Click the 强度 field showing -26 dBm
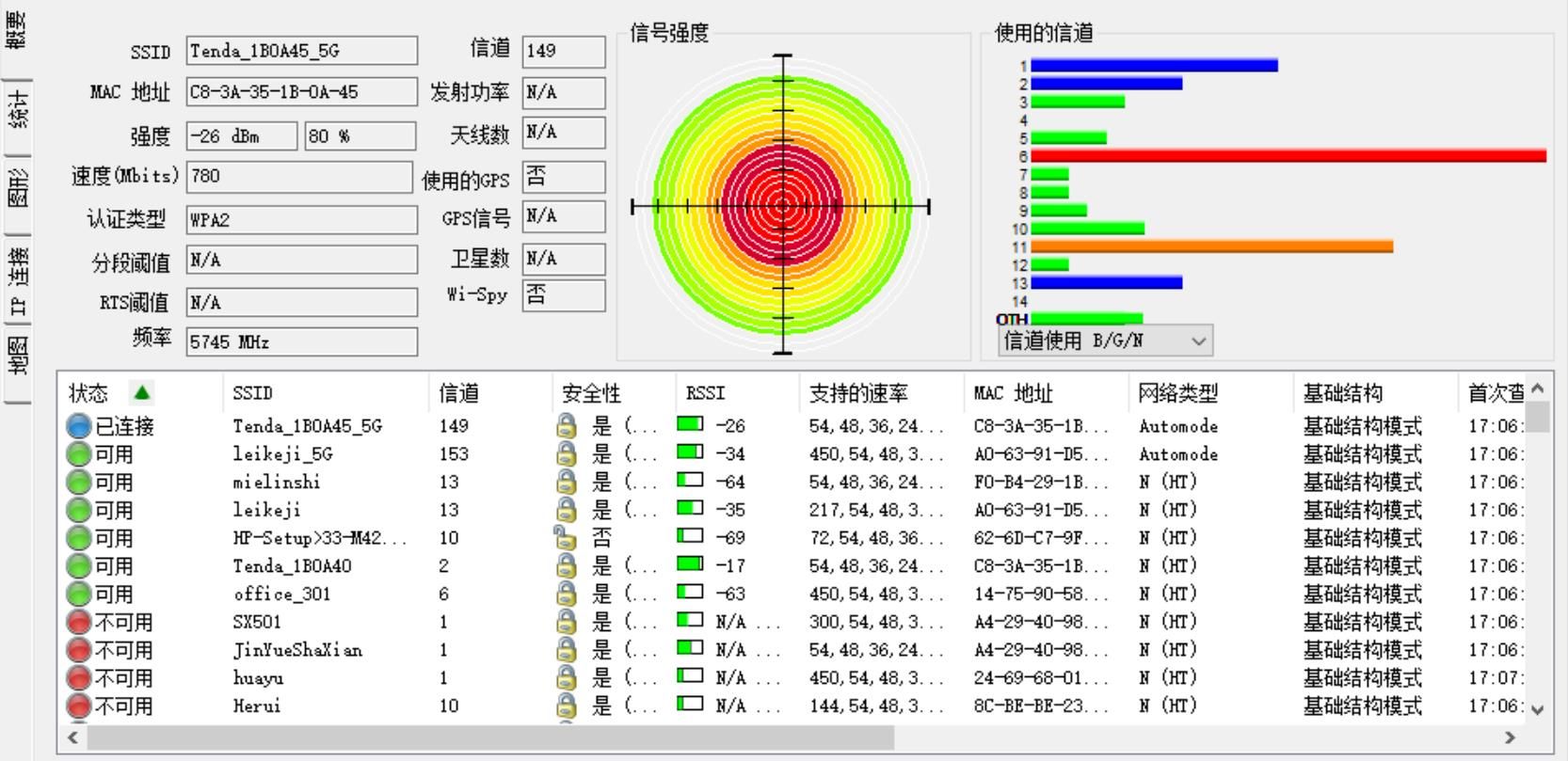1568x761 pixels. point(242,136)
